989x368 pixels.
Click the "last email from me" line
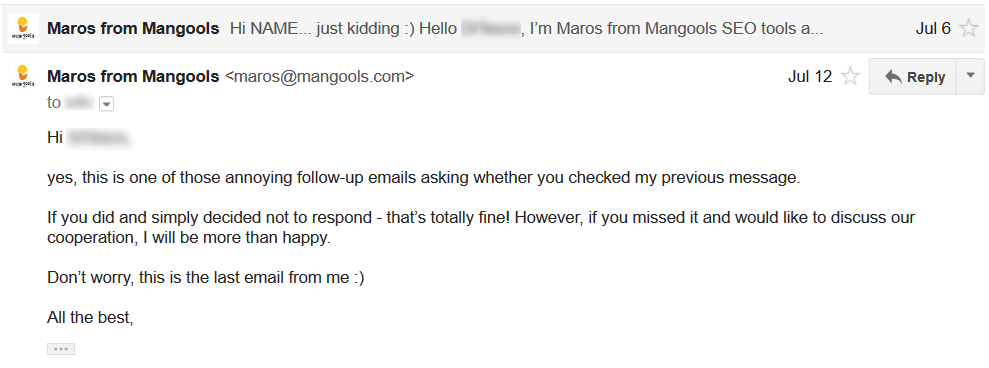point(206,278)
